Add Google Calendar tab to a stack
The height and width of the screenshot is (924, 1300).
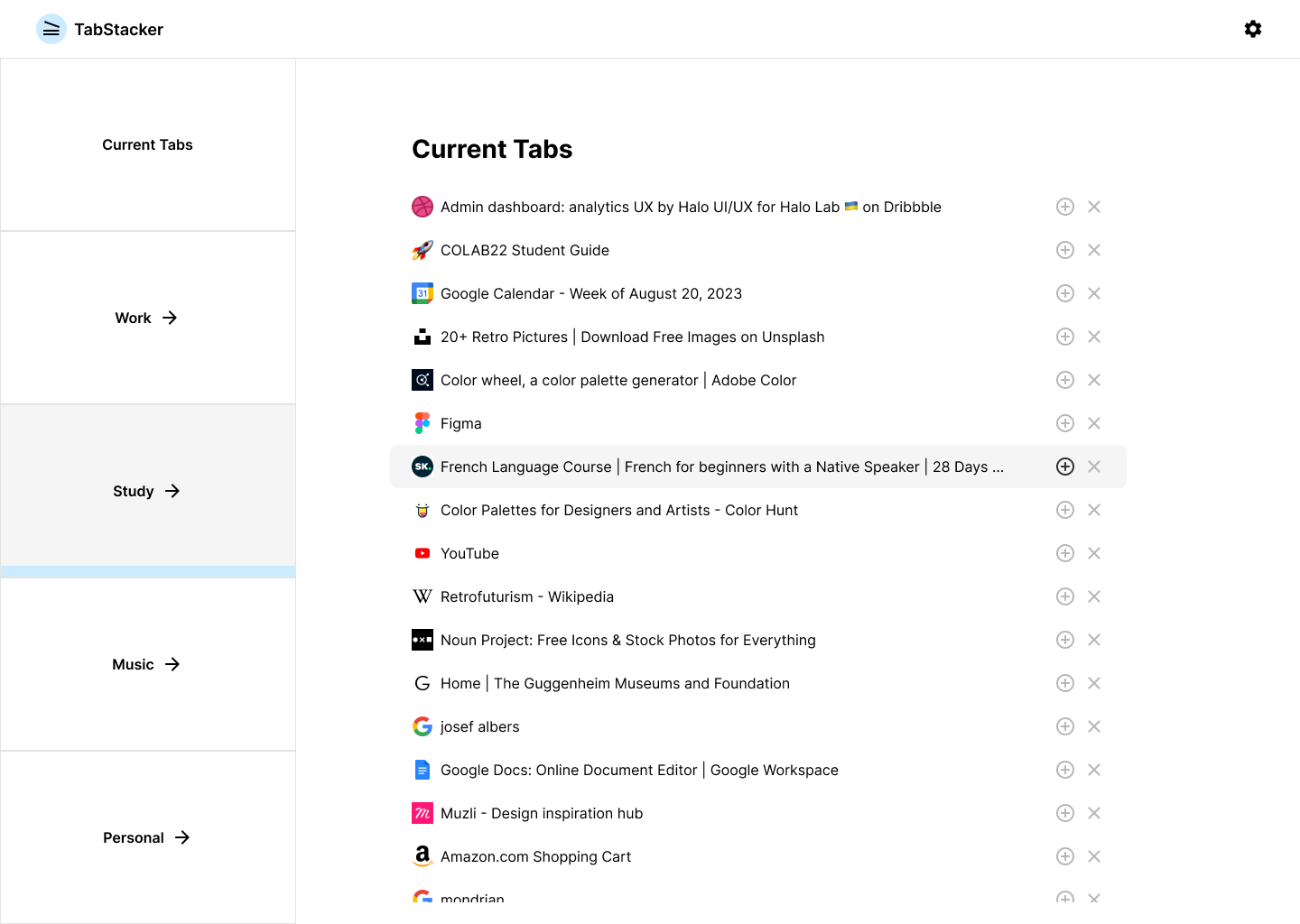[x=1065, y=293]
